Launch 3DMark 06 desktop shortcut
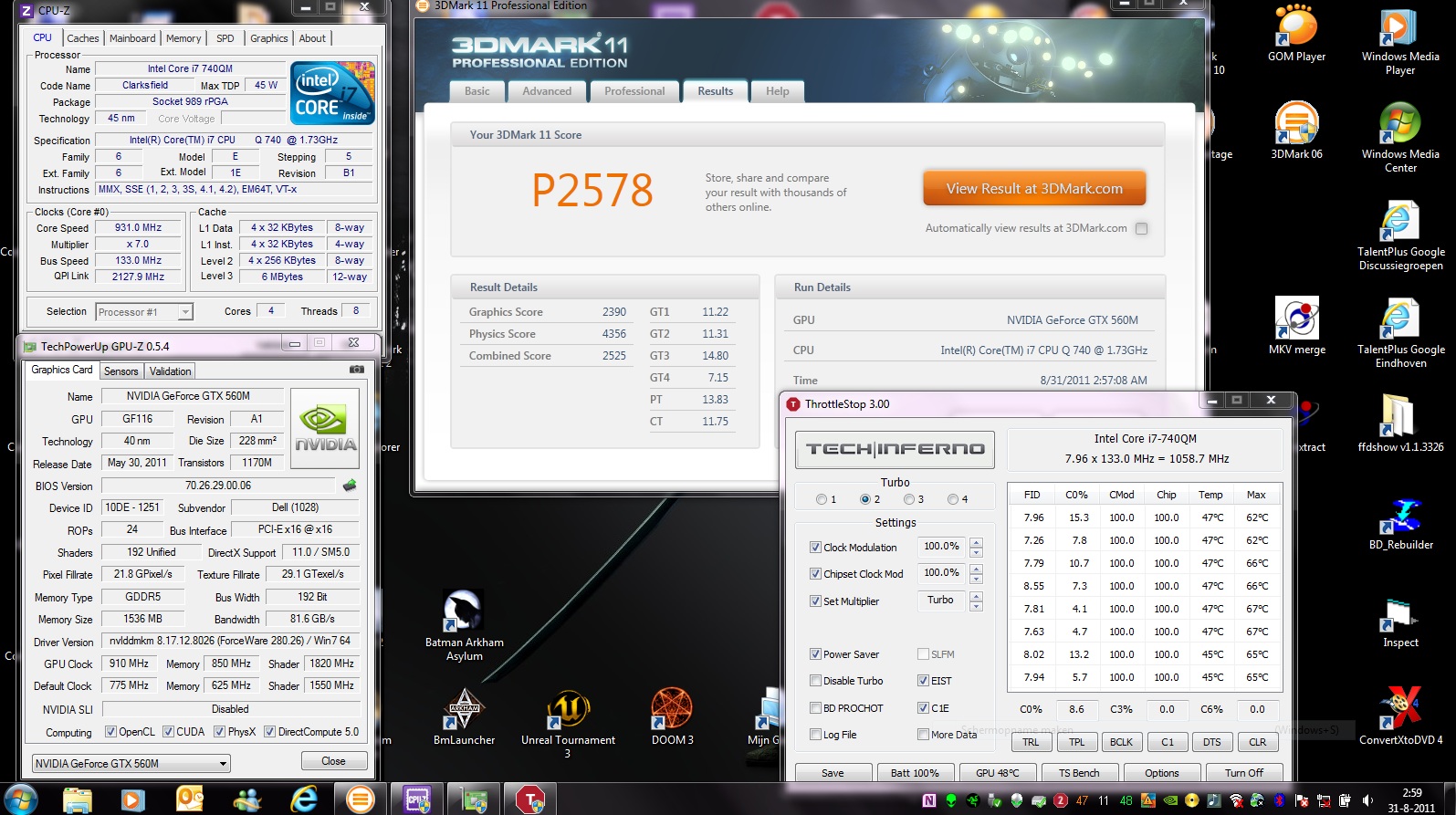Image resolution: width=1456 pixels, height=815 pixels. pos(1296,131)
